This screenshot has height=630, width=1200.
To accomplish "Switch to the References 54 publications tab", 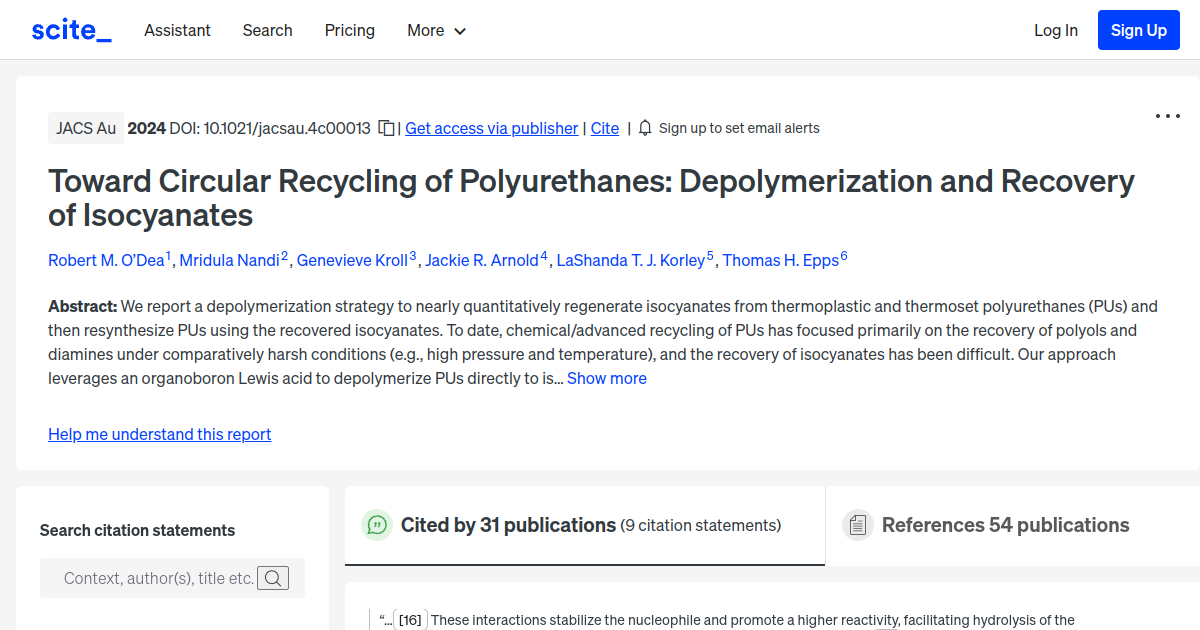I will (1005, 524).
